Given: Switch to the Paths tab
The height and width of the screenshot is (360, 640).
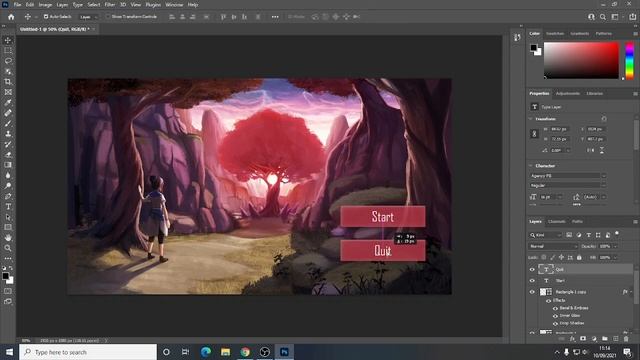Looking at the screenshot, I should click(x=577, y=222).
